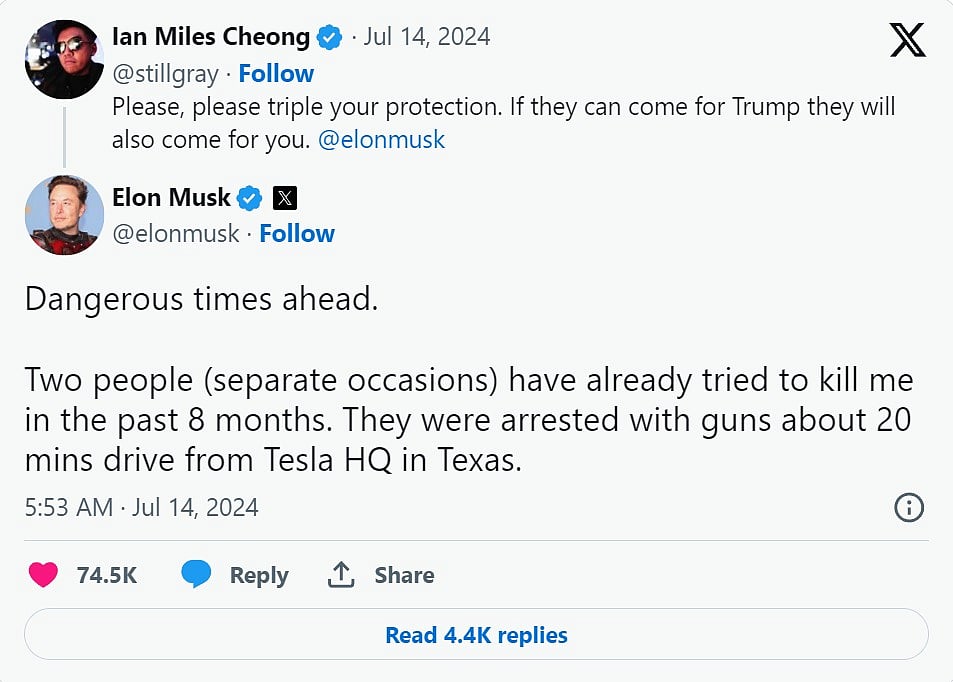This screenshot has width=953, height=682.
Task: Click the share arrow icon
Action: 341,575
